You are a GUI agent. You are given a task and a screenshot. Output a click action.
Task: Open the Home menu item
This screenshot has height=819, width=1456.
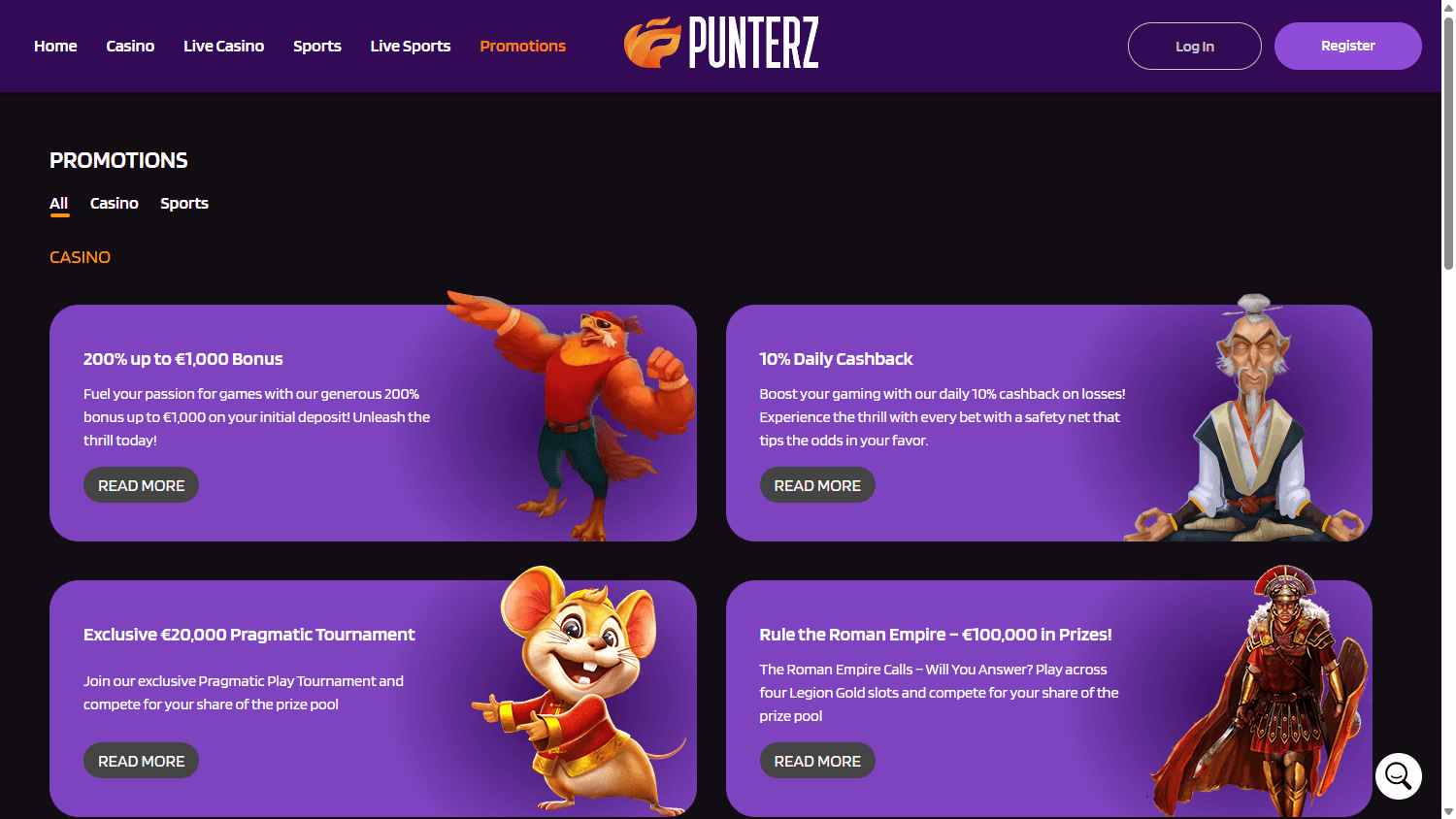(55, 46)
